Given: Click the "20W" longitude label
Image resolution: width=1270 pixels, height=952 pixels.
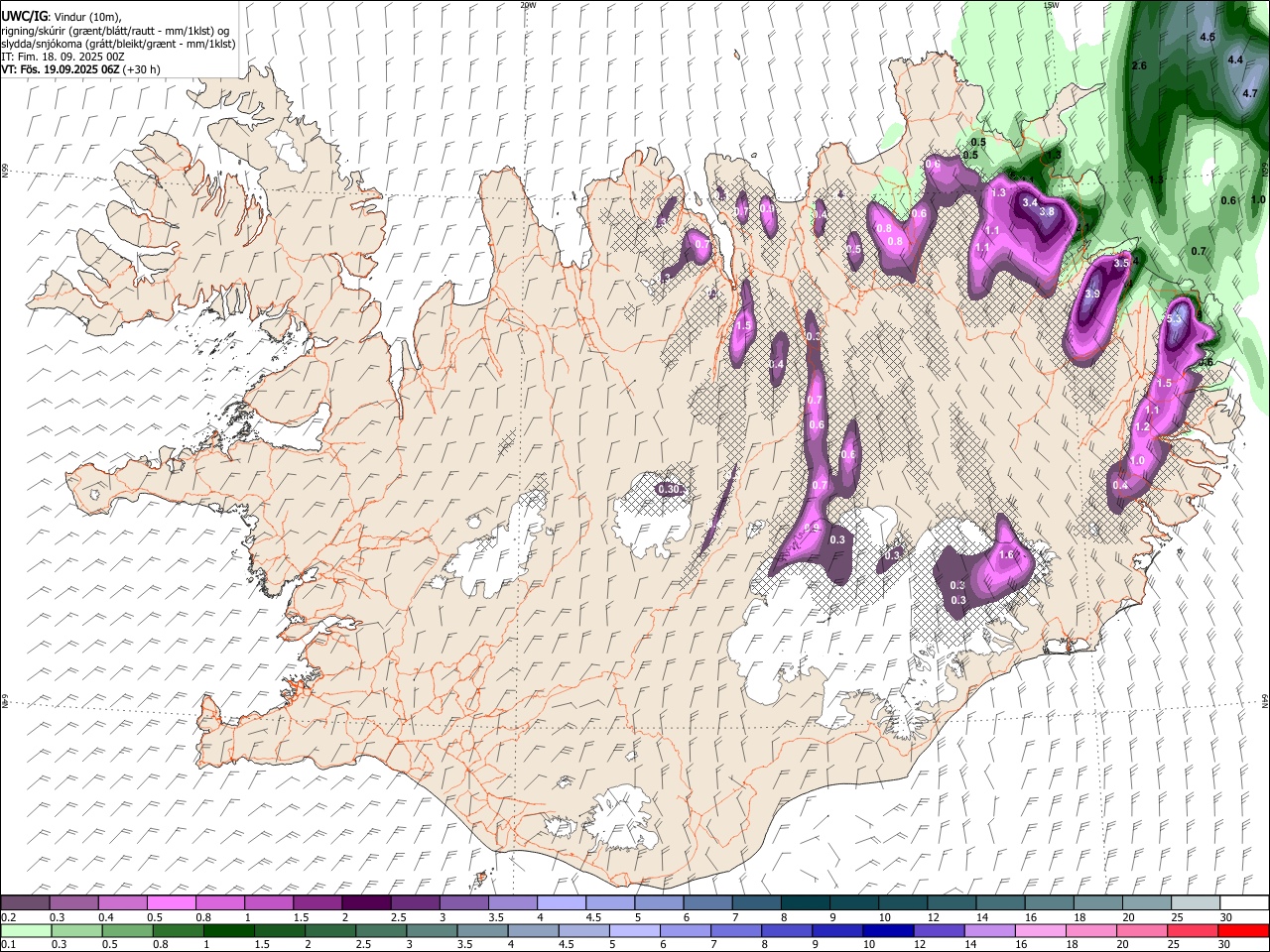Looking at the screenshot, I should [x=528, y=5].
